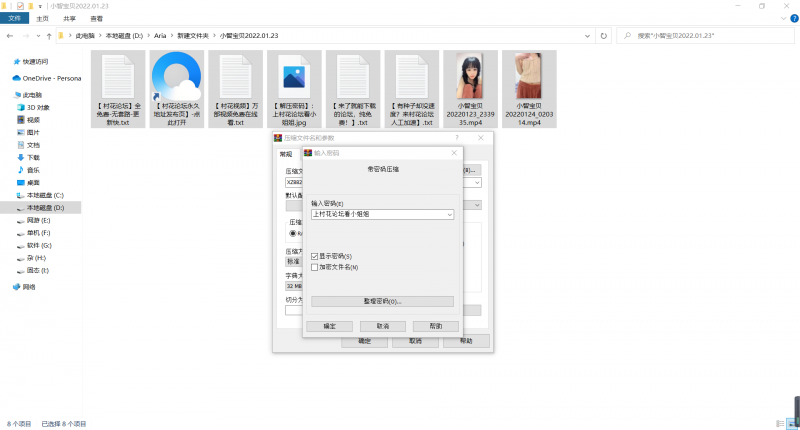This screenshot has height=430, width=800.
Task: Open the 主页 ribbon tab
Action: [x=41, y=18]
